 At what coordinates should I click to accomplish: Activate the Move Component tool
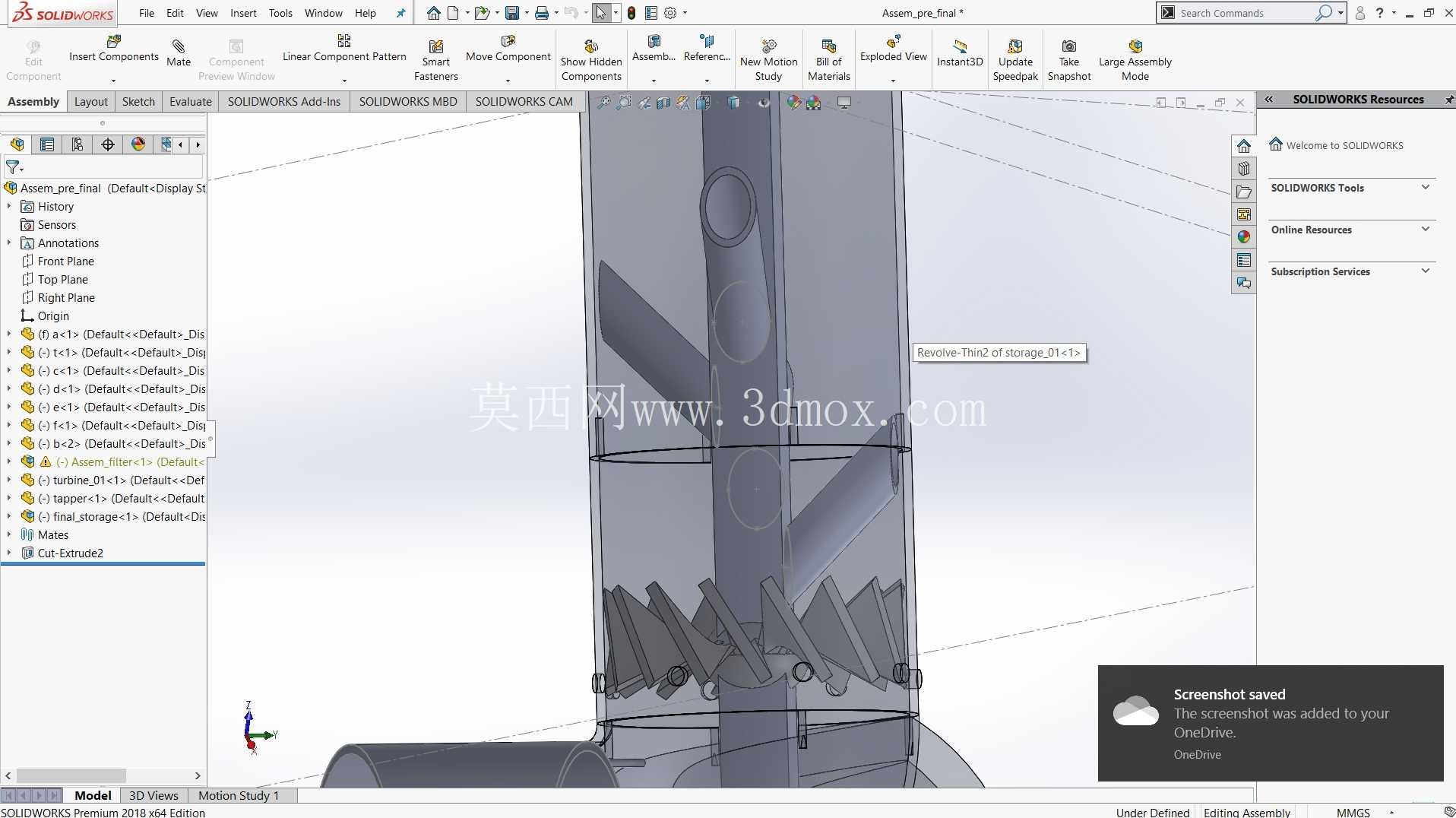(508, 49)
